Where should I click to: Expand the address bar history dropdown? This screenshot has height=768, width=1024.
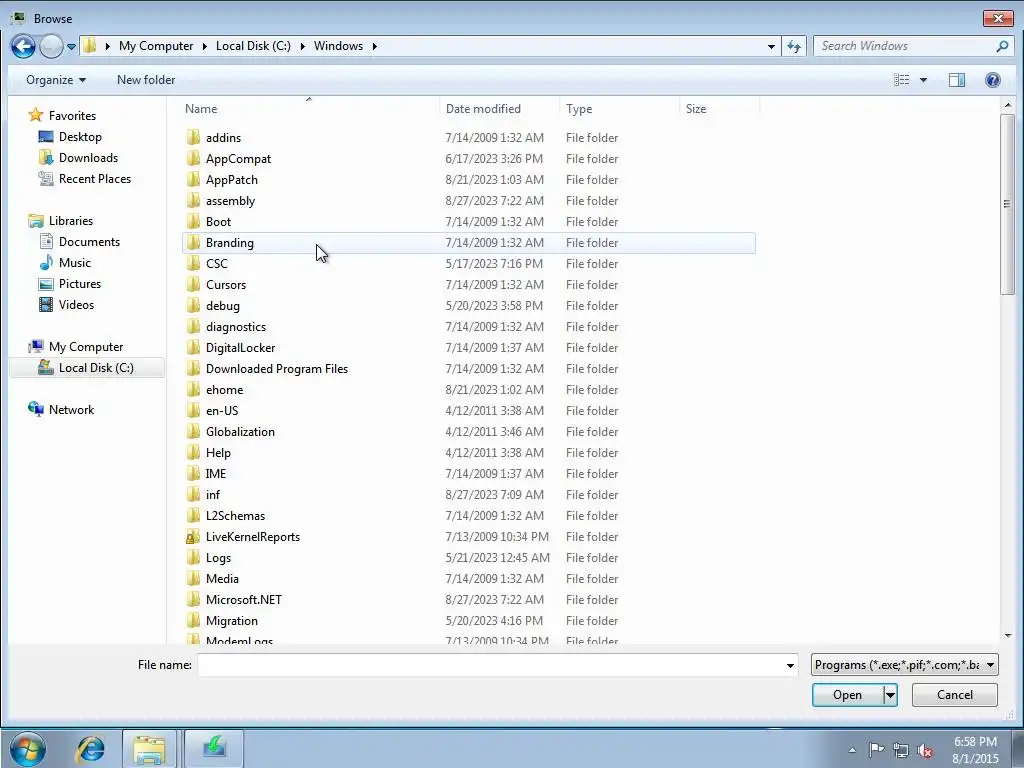(771, 46)
